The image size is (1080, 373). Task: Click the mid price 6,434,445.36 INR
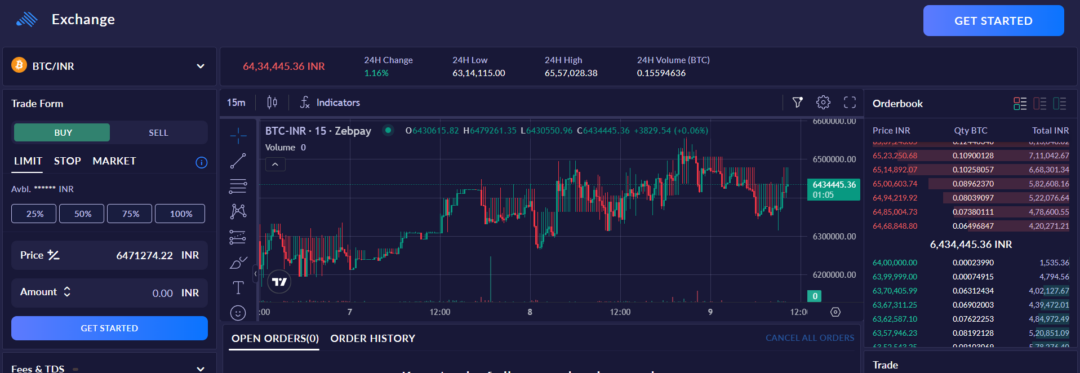[970, 244]
